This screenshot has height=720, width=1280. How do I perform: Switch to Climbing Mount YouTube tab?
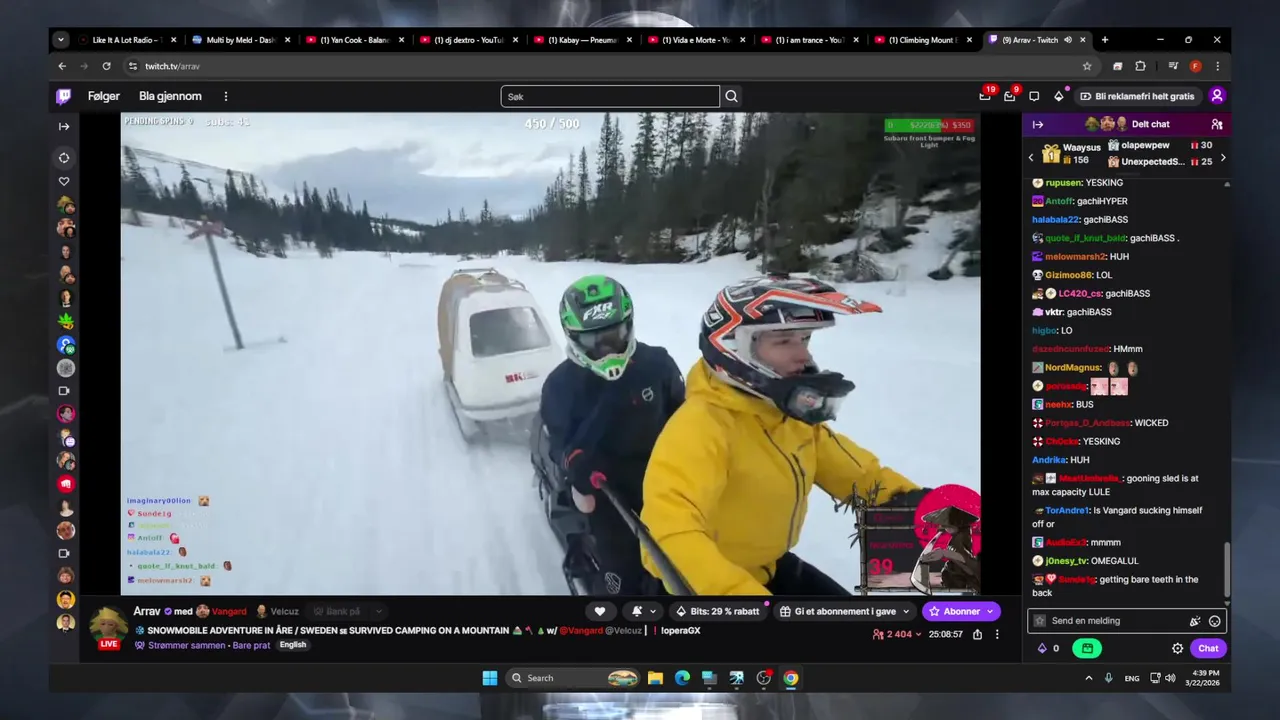coord(922,40)
